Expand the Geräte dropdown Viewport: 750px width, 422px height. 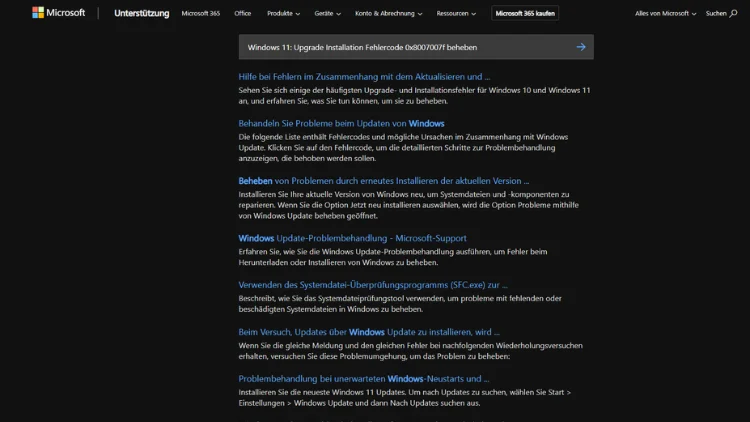[x=328, y=13]
